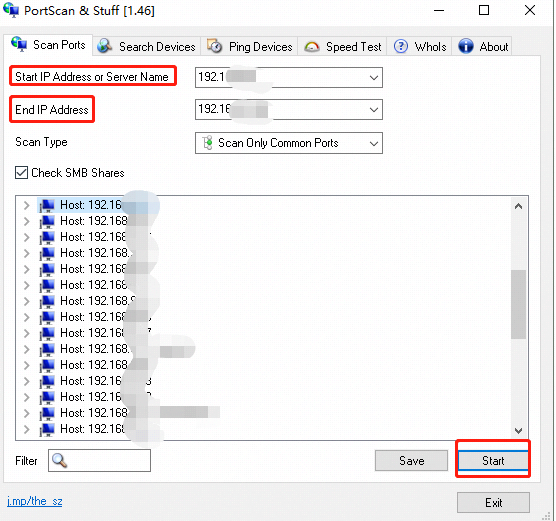Click the scroll down arrow of host list
Screen dimensions: 556x521
[518, 431]
